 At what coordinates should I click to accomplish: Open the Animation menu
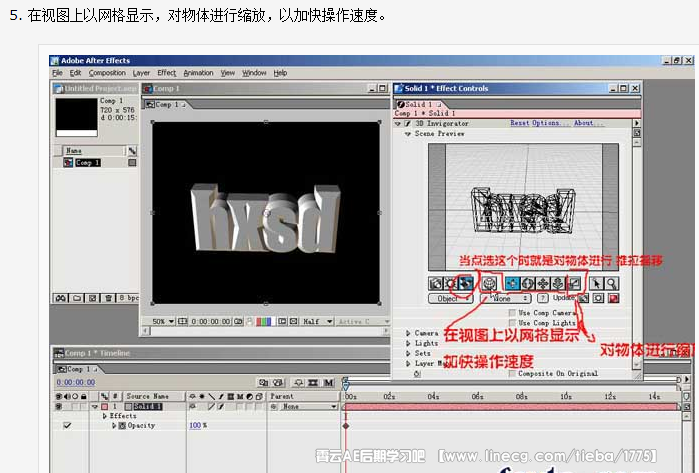[x=198, y=73]
